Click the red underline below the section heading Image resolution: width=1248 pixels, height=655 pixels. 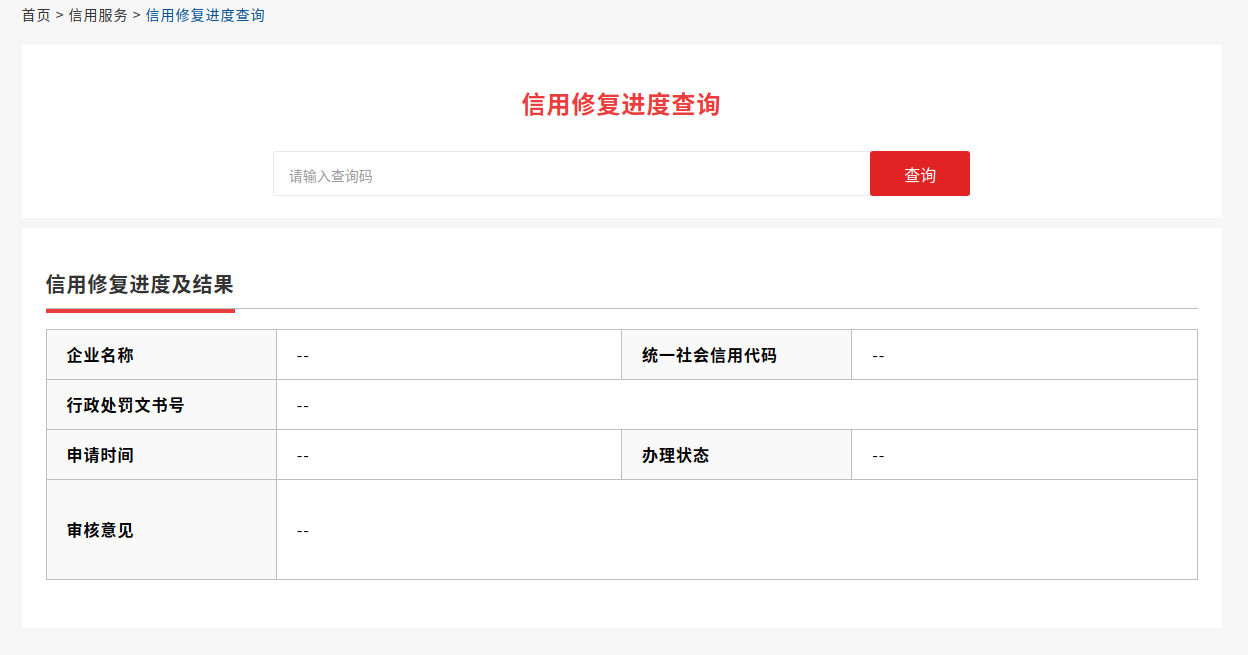point(140,310)
